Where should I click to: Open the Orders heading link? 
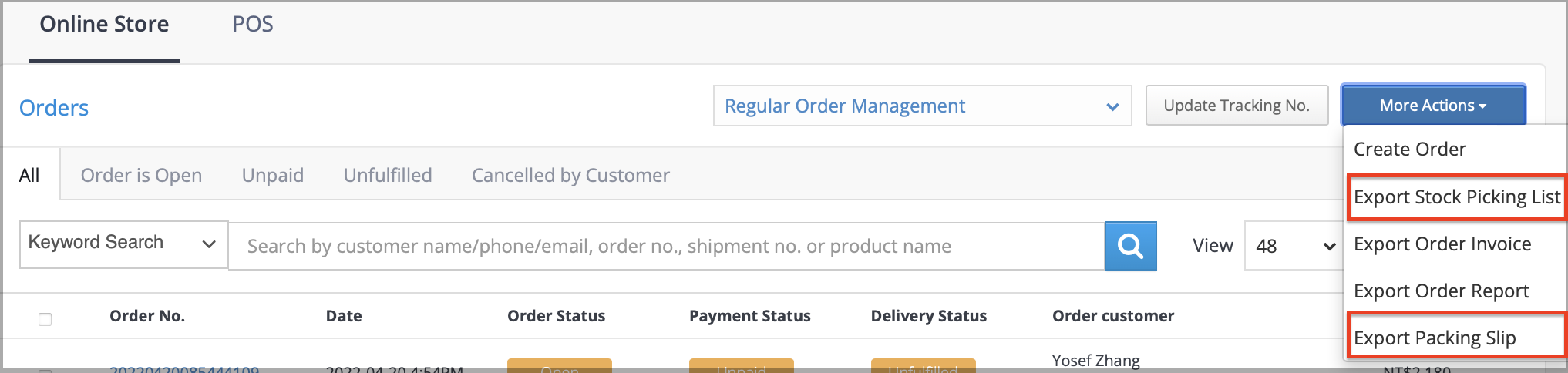54,108
